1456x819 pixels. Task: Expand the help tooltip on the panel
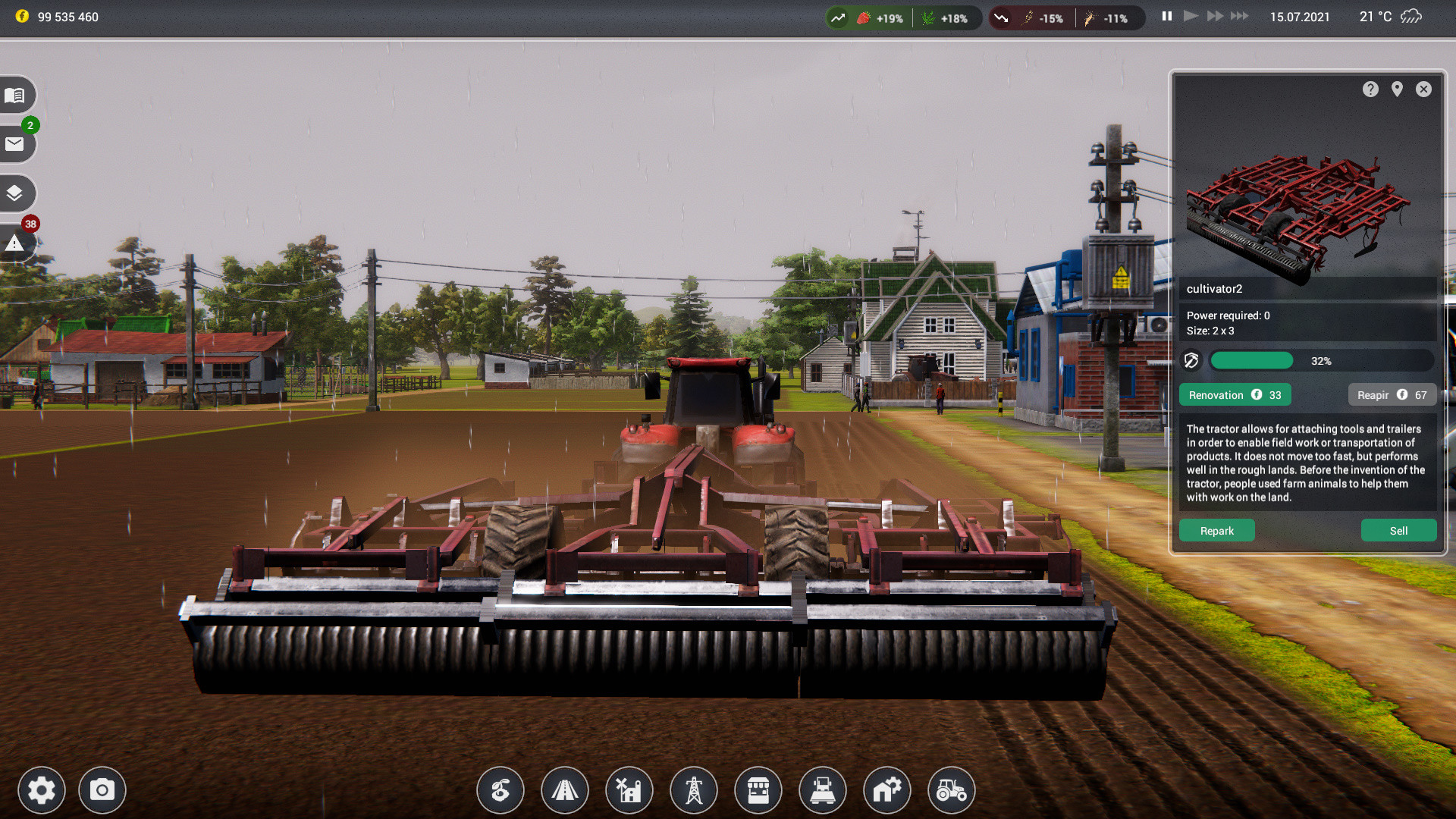(1370, 89)
